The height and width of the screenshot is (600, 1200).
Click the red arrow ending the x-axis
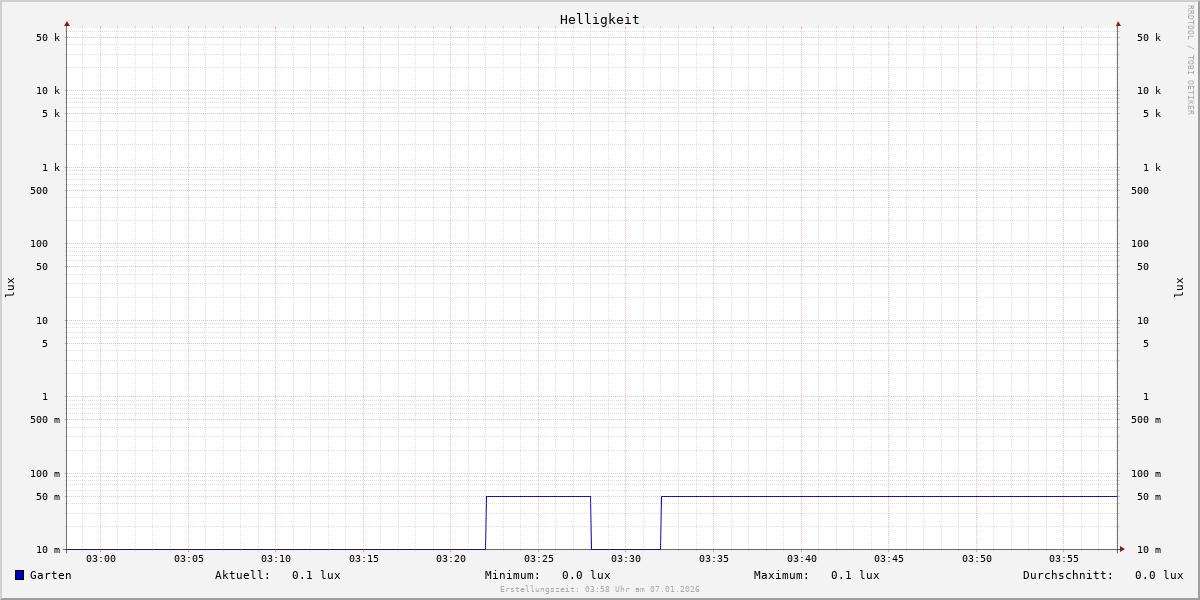click(1122, 549)
